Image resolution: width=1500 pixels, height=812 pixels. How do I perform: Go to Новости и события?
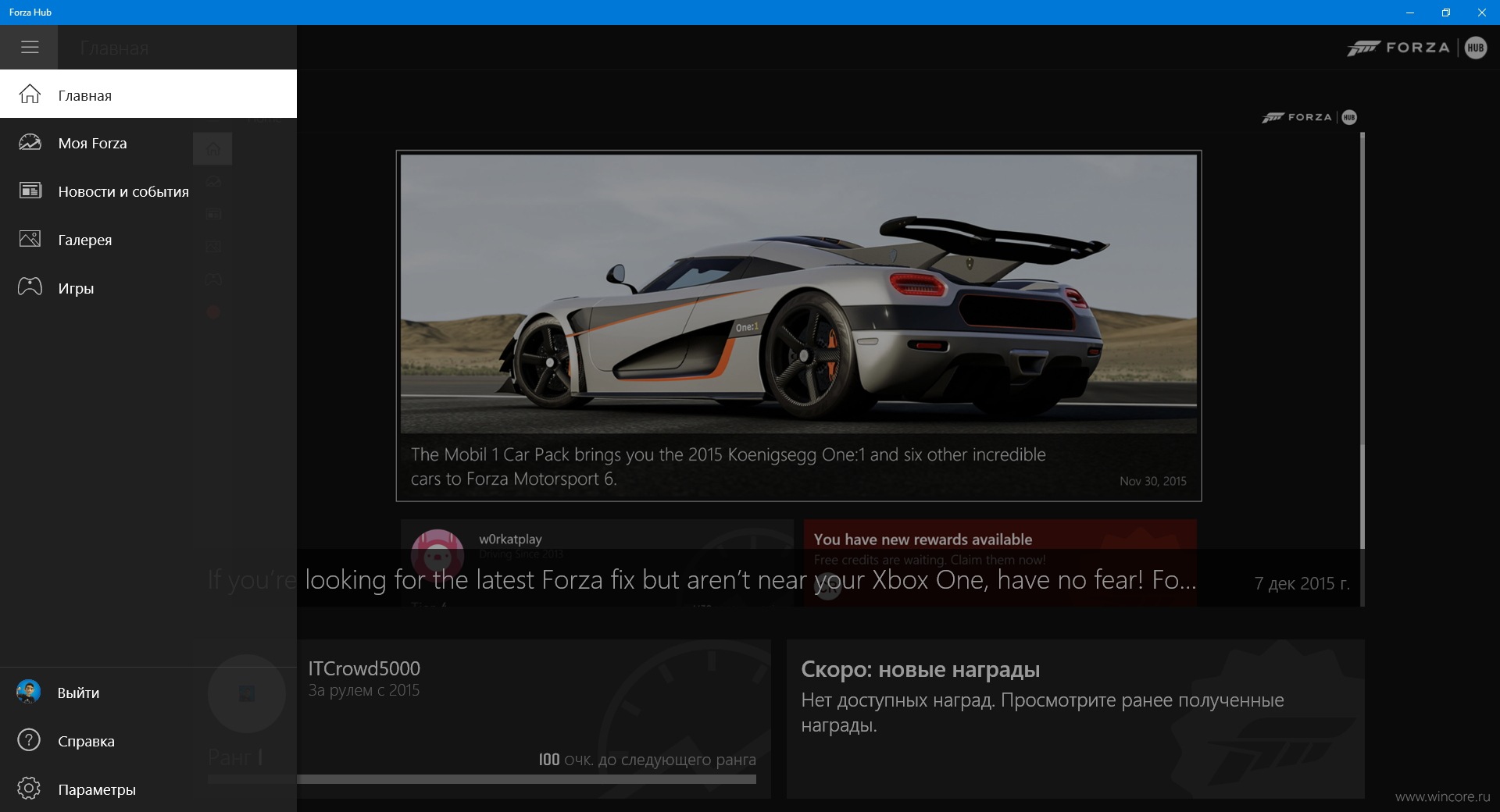click(148, 191)
